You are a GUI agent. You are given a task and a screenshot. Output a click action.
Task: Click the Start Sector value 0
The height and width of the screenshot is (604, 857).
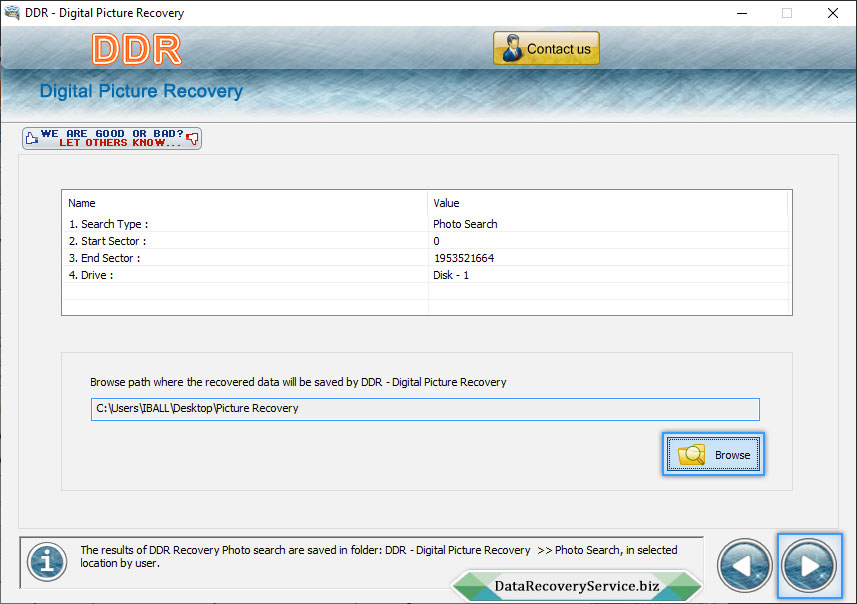(436, 241)
